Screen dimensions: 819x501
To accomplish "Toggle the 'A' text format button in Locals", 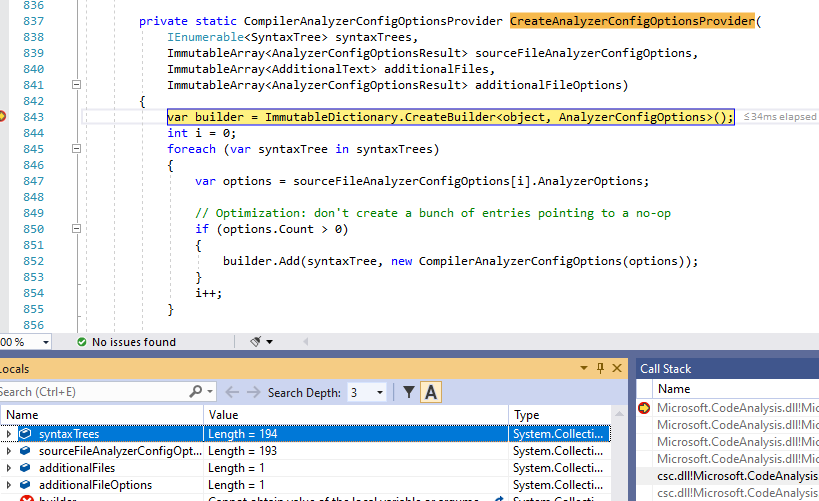I will coord(431,392).
